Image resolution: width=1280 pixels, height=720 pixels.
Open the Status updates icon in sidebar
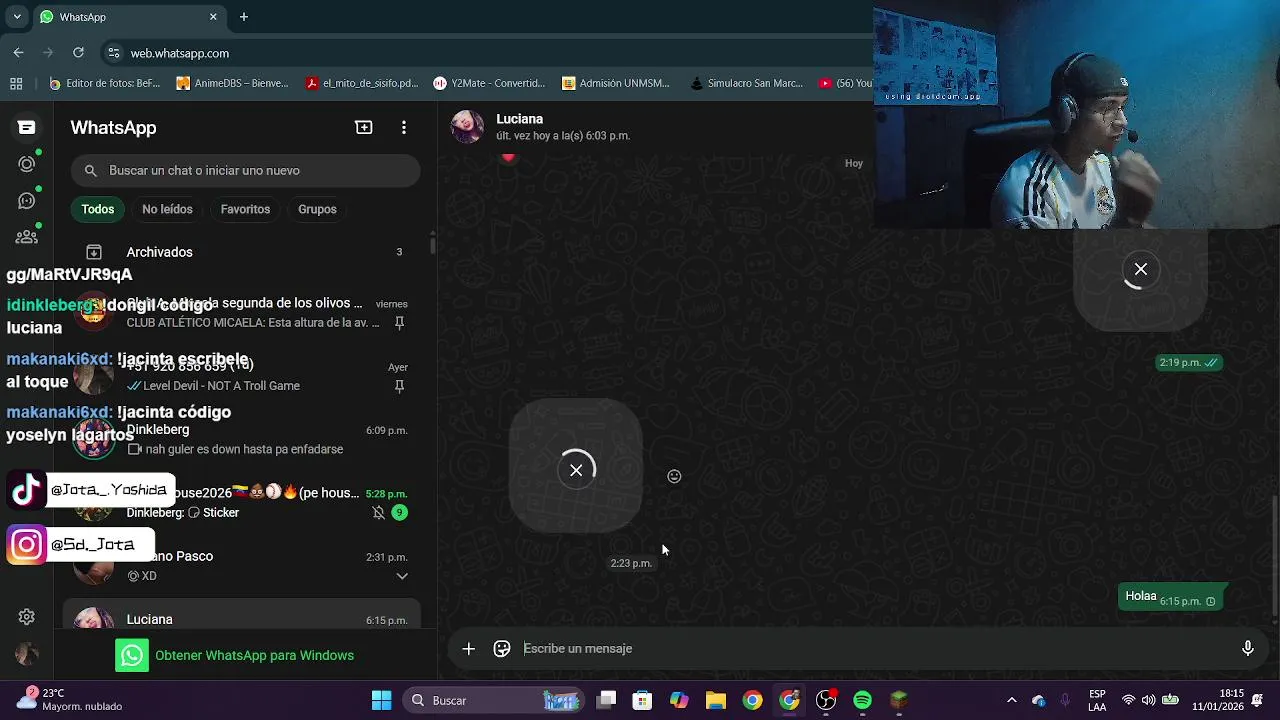[27, 164]
